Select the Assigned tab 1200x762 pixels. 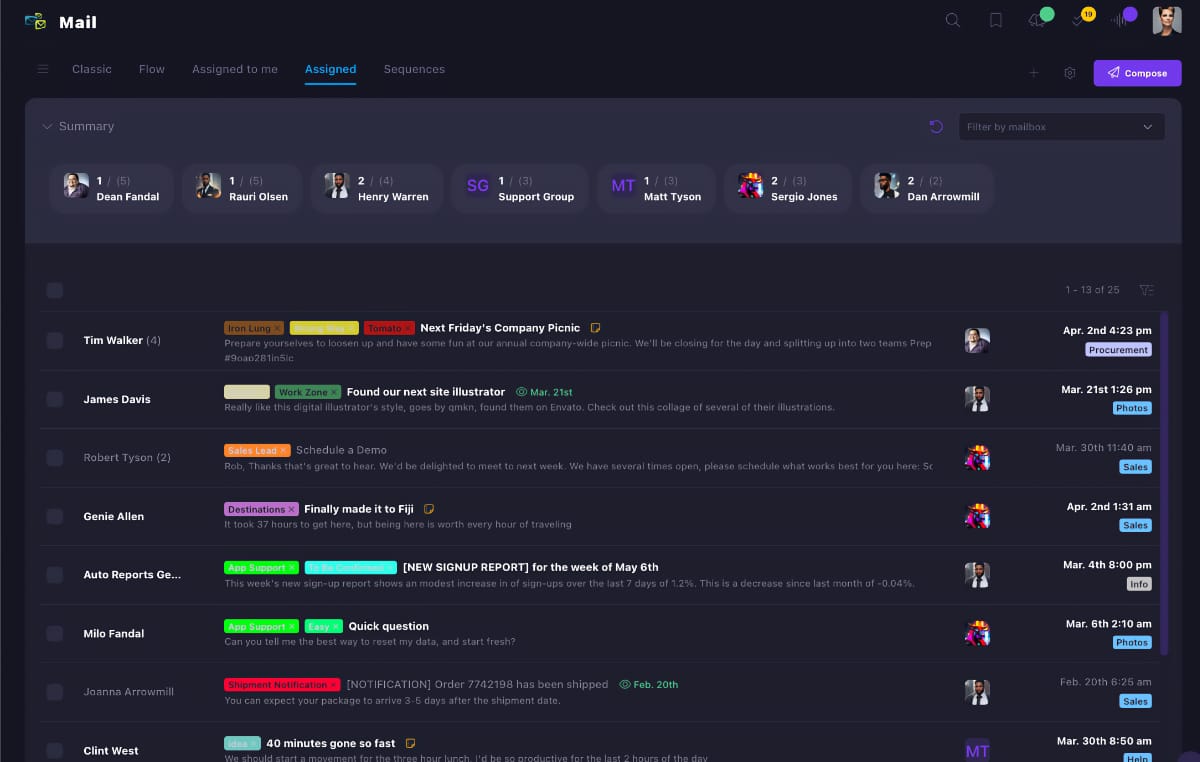point(331,69)
